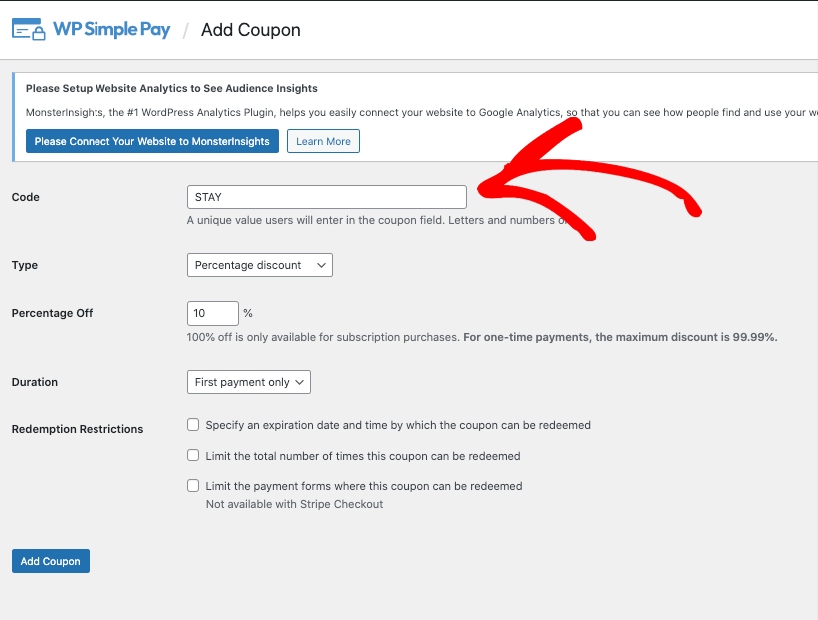Click the Percentage Off number field

pos(212,313)
